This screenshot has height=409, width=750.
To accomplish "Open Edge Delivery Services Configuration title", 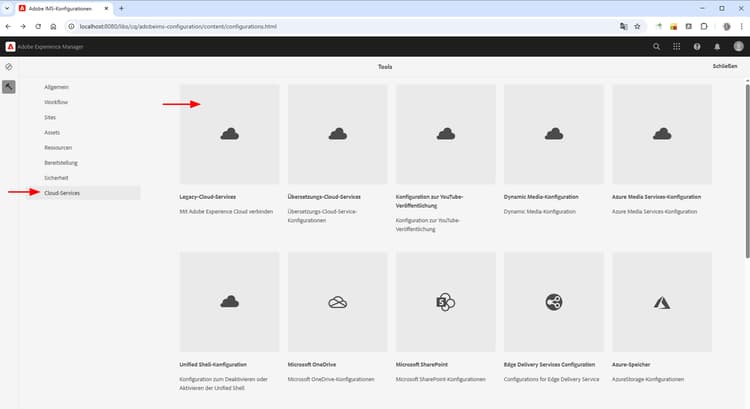I will click(x=549, y=365).
